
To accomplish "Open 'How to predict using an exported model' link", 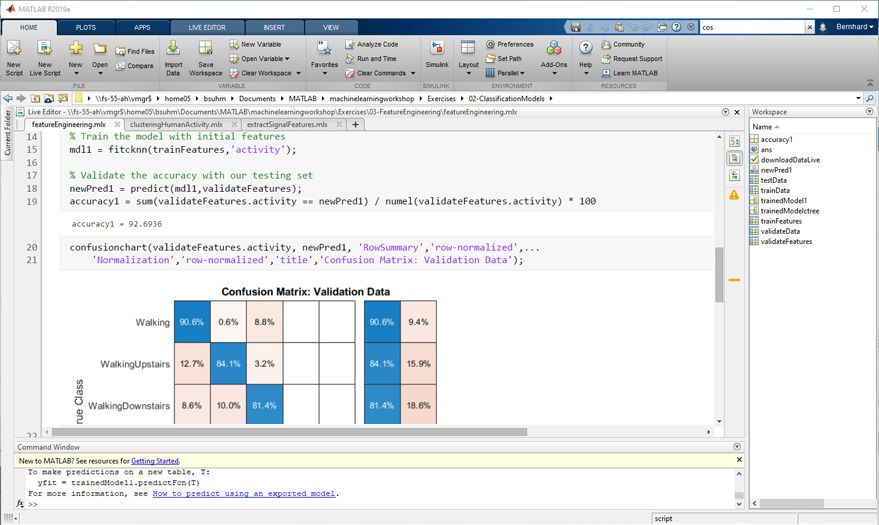I will [x=244, y=493].
